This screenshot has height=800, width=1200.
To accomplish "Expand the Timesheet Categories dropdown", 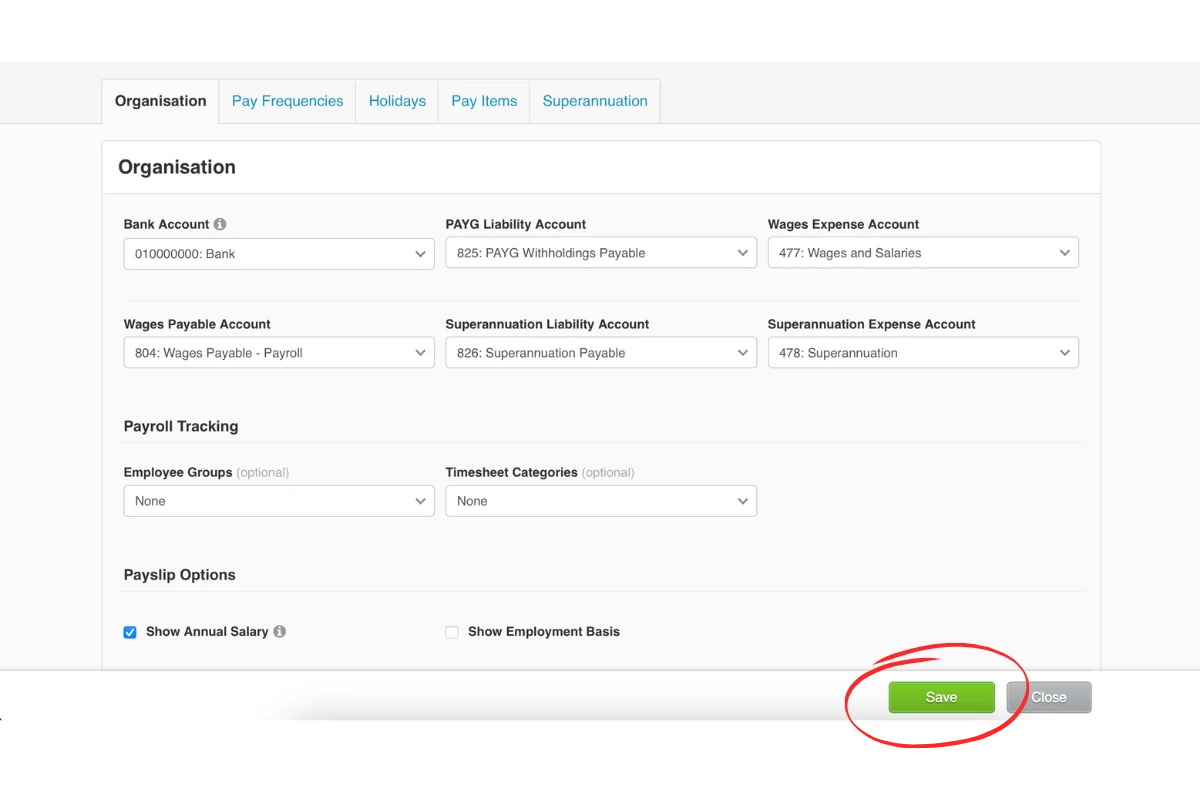I will click(x=601, y=501).
